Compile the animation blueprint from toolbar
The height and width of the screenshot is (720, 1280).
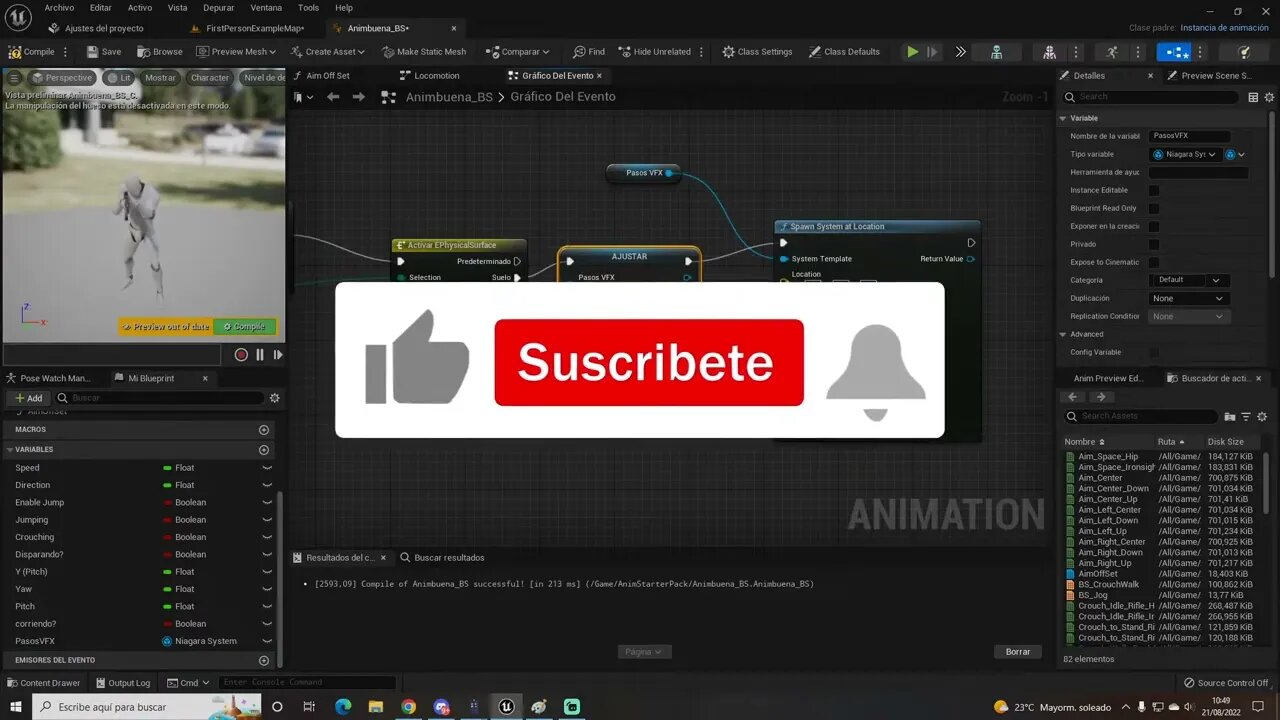click(32, 52)
